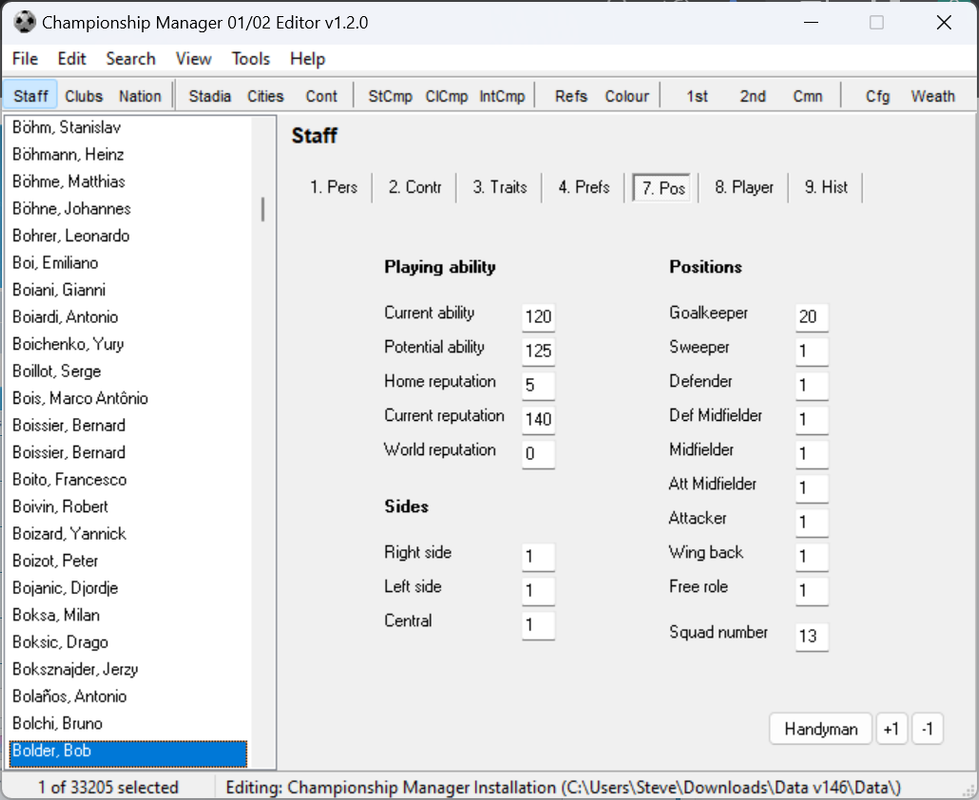
Task: Open the StCmp section
Action: (x=390, y=96)
